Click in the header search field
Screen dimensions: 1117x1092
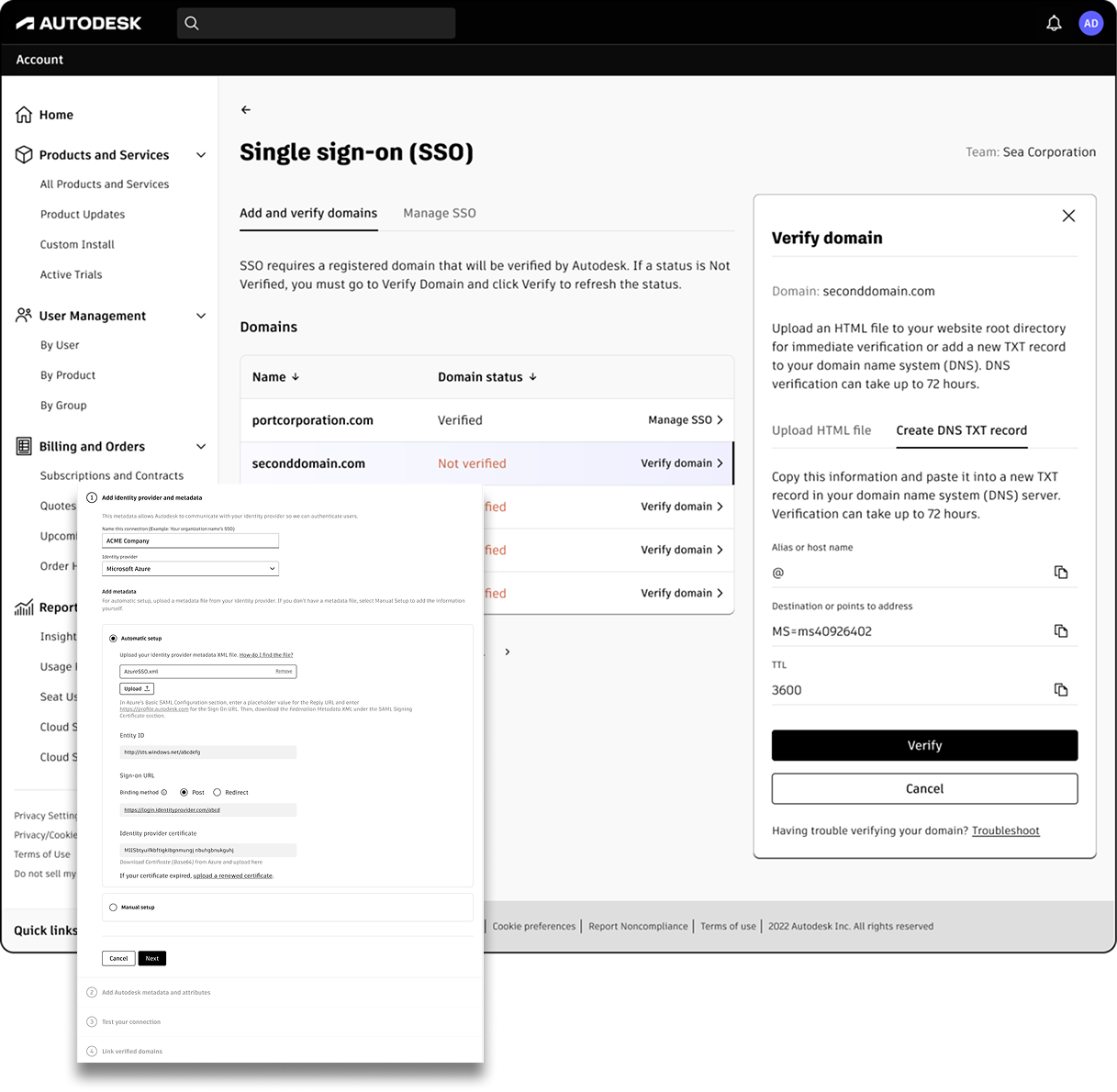[316, 23]
